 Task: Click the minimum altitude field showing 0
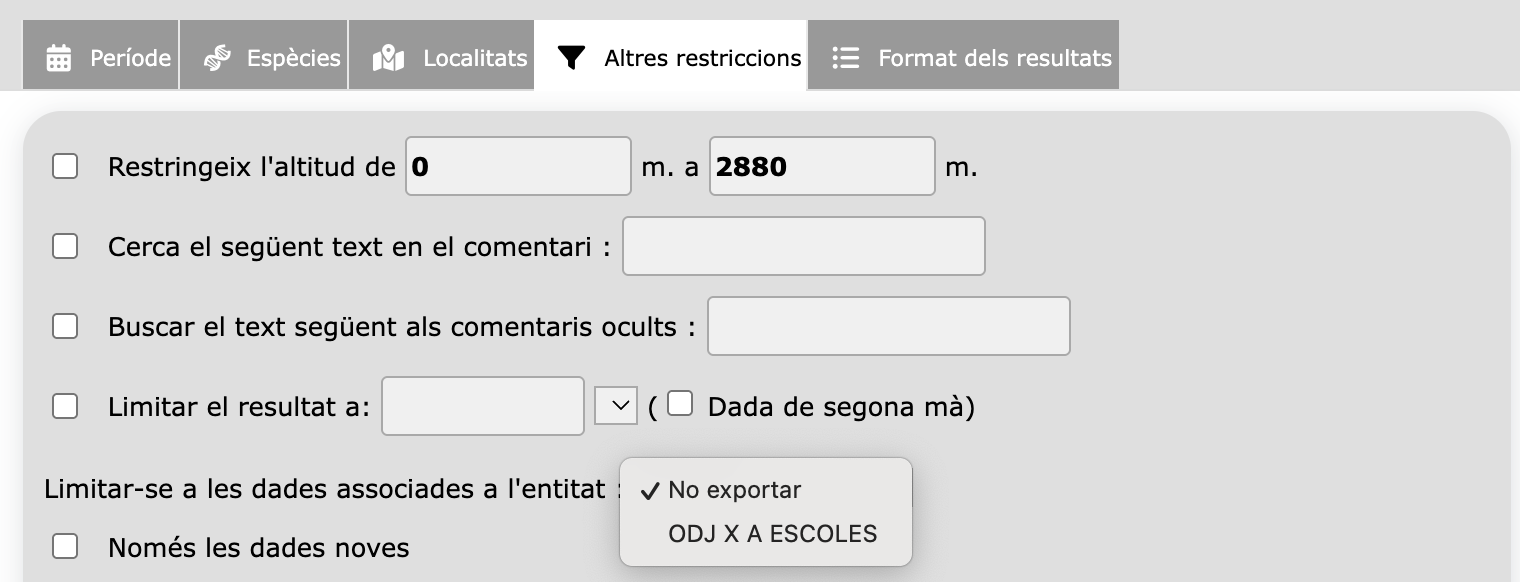pos(518,166)
